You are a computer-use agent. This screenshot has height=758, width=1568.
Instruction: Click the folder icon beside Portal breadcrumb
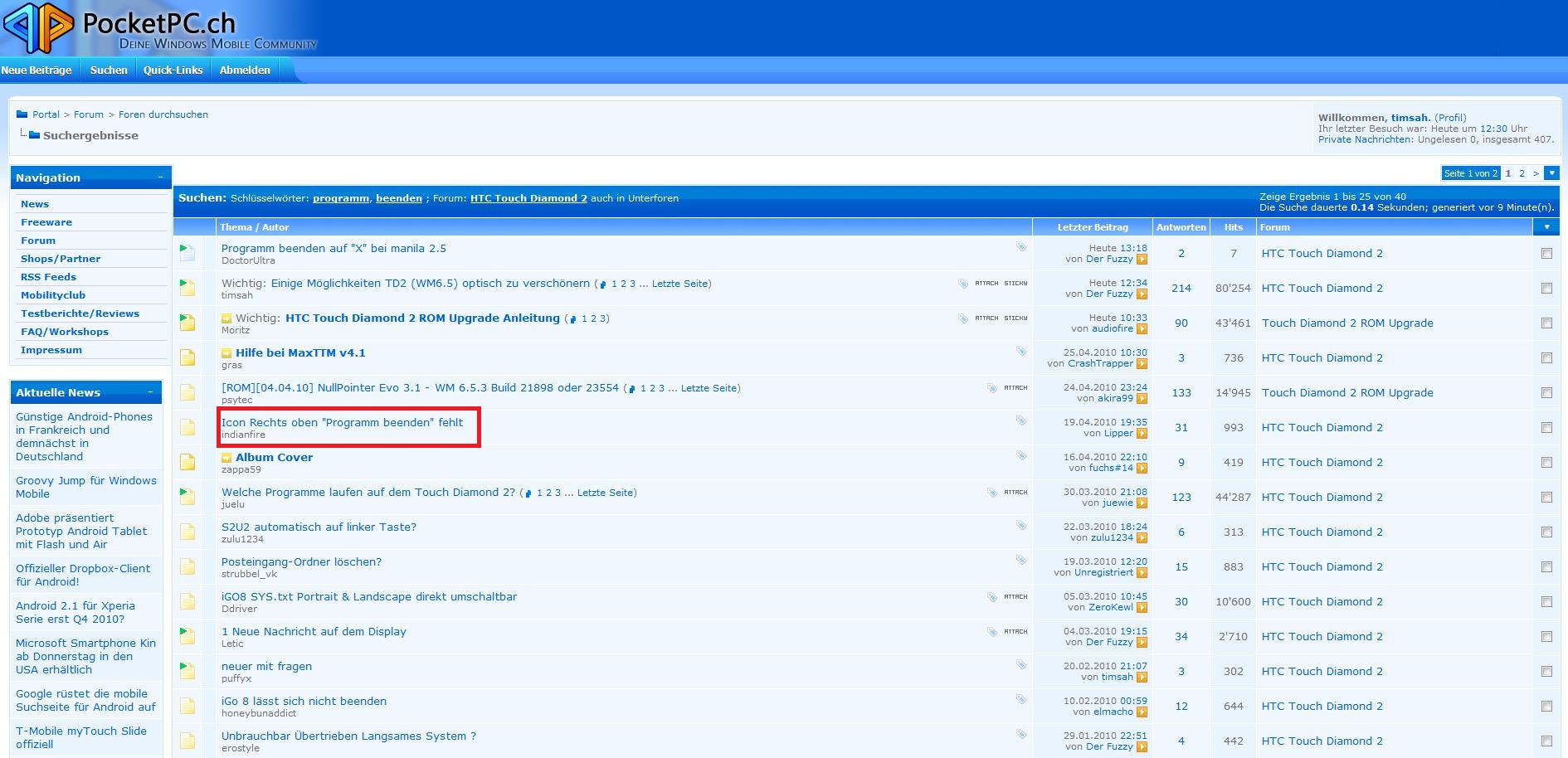(22, 114)
